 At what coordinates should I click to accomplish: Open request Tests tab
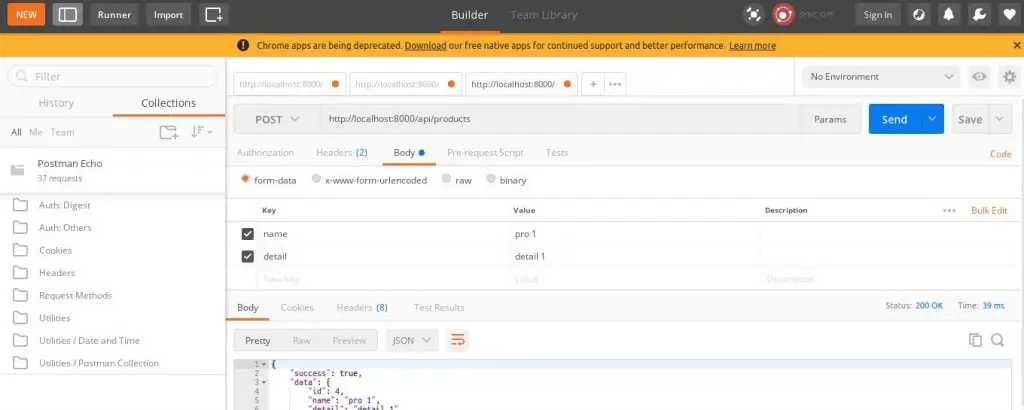[557, 153]
